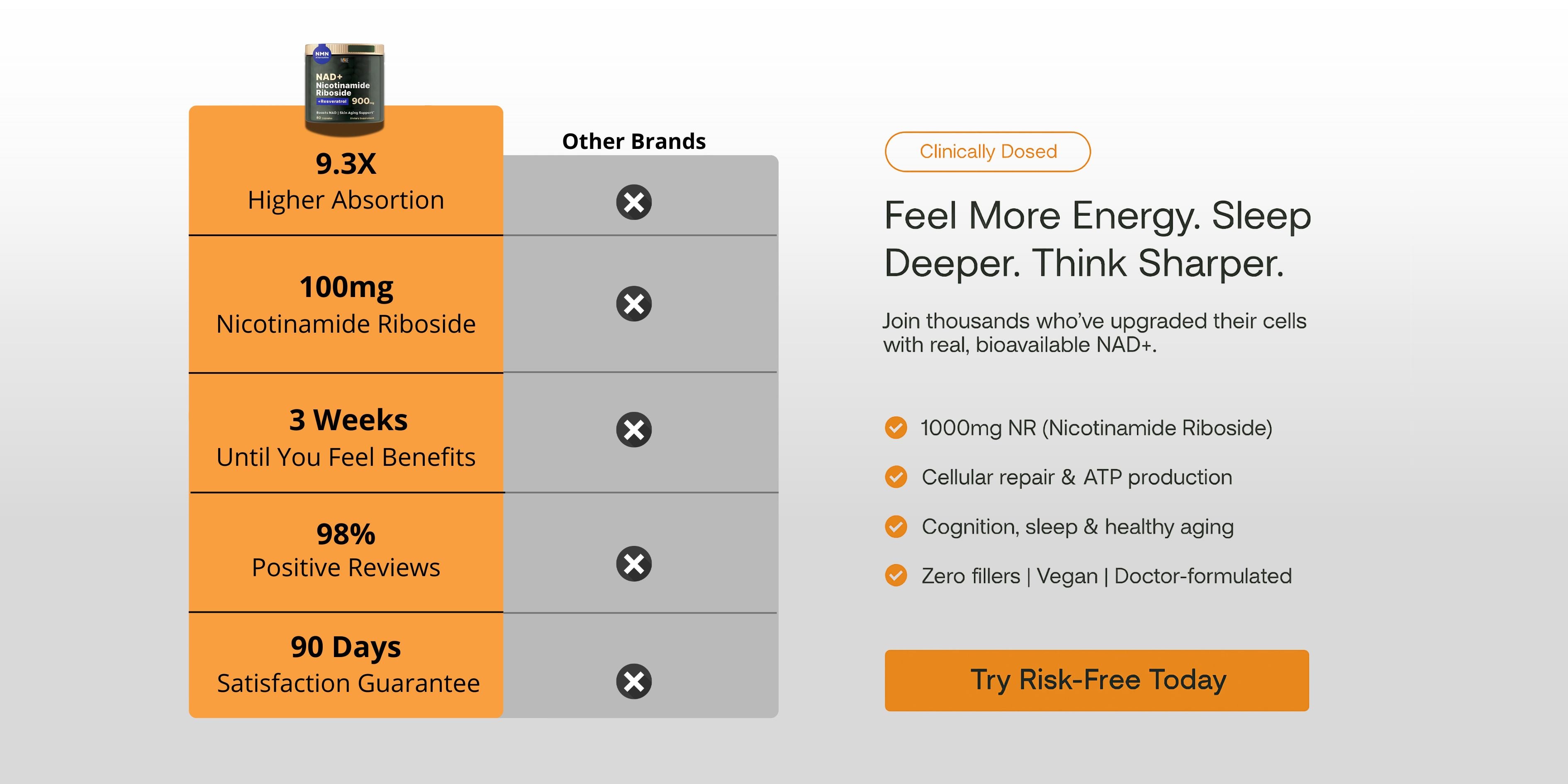Viewport: 1568px width, 784px height.
Task: Click the X icon beside 90 Days guarantee
Action: tap(634, 681)
